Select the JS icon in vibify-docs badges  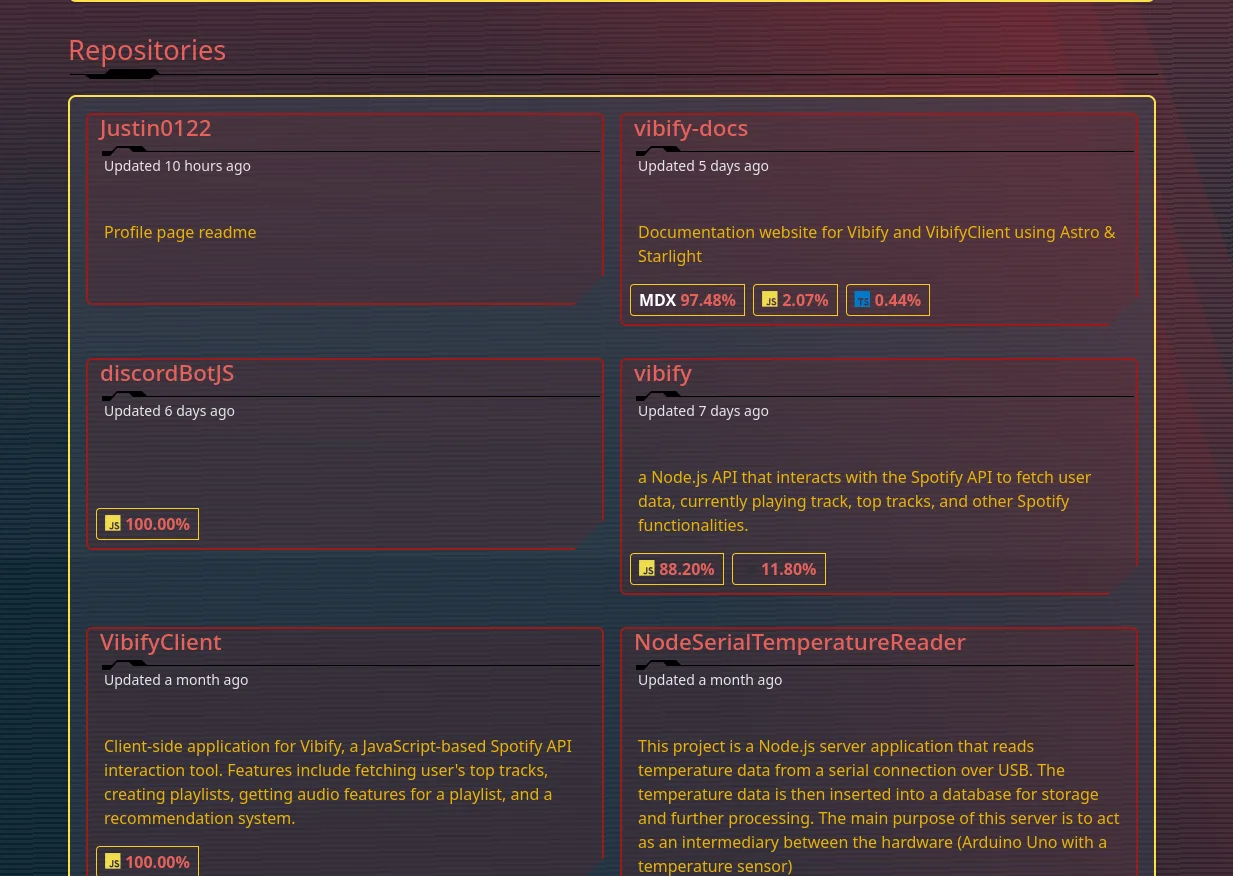point(770,300)
